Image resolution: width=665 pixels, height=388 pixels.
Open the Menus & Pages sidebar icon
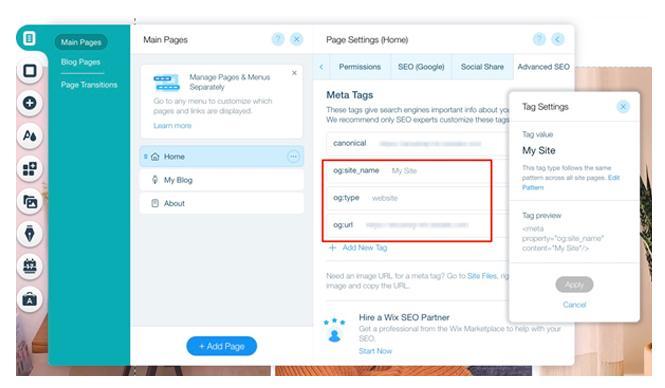[29, 39]
